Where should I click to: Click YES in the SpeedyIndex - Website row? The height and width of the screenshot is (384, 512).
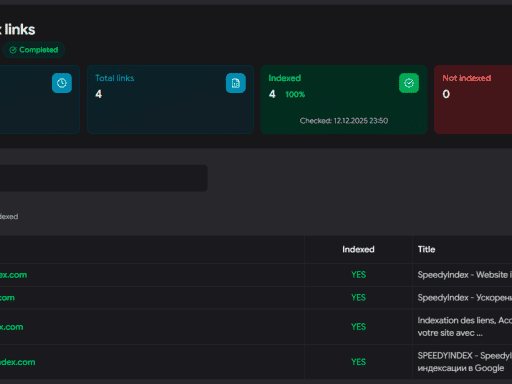[358, 275]
